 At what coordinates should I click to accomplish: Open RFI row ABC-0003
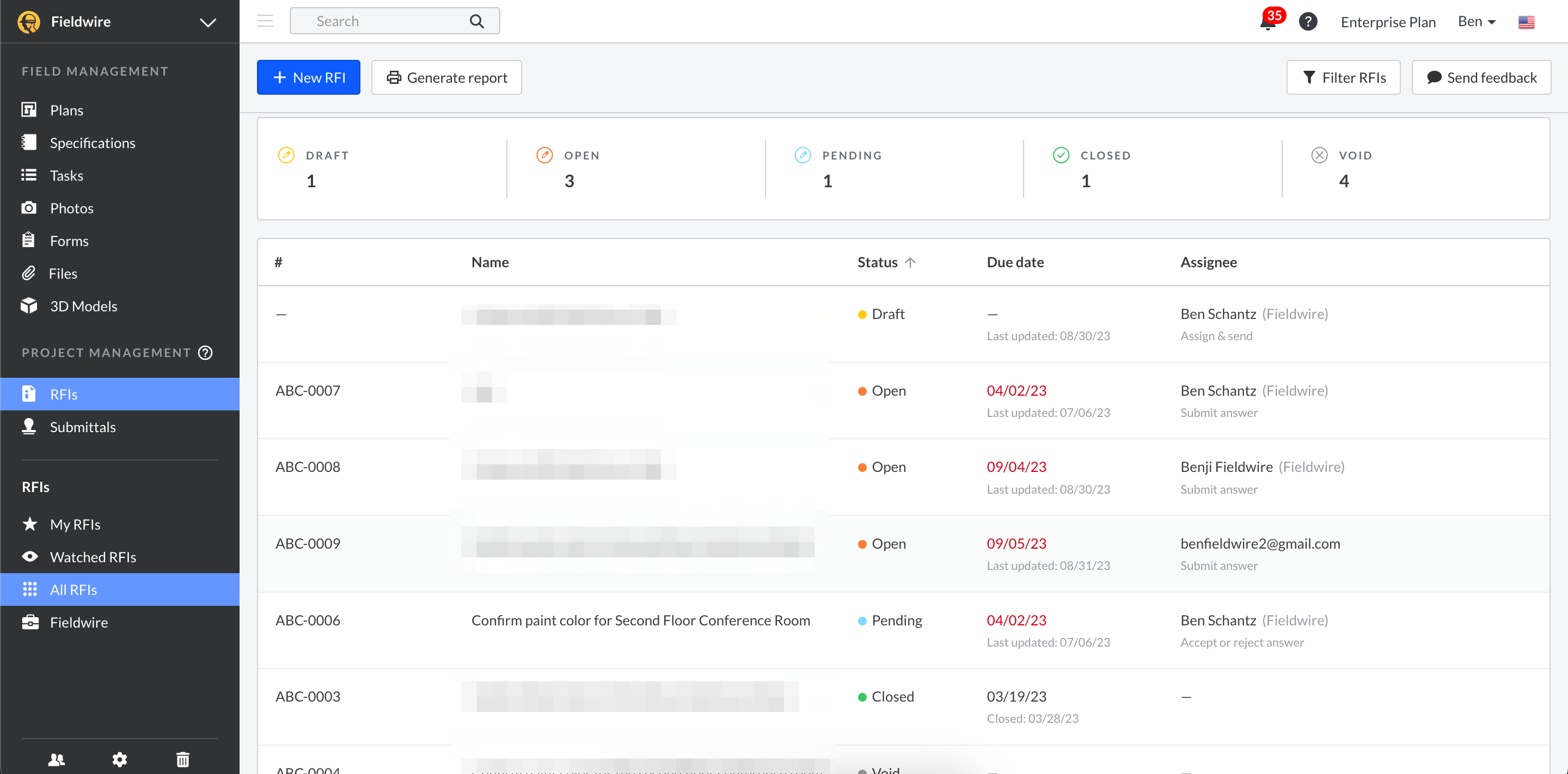[x=903, y=707]
